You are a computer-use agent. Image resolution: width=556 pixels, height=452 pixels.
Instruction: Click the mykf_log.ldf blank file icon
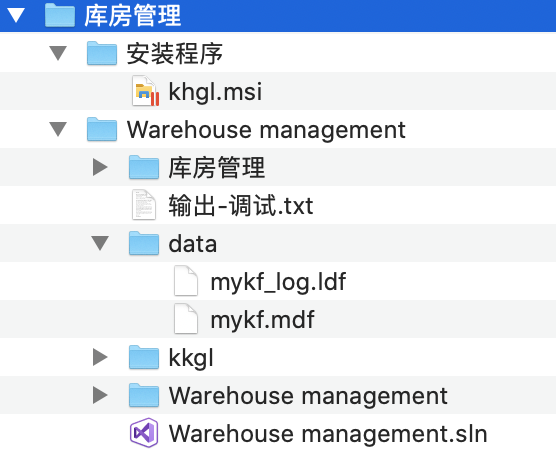point(186,281)
